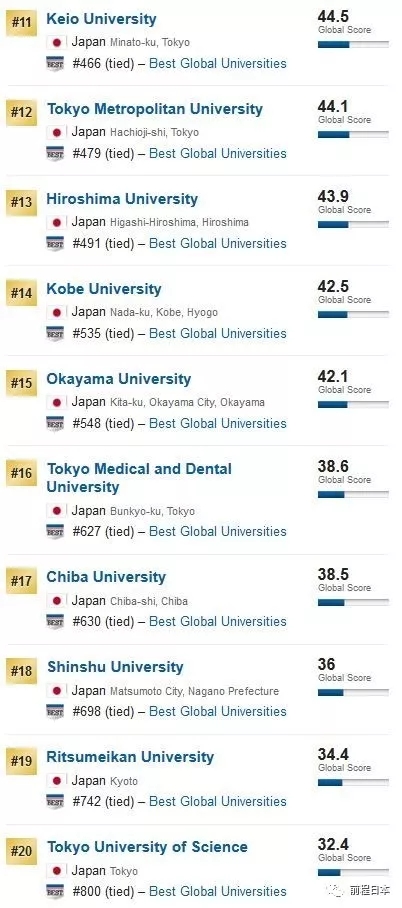Open Kobe University ranking page
The height and width of the screenshot is (908, 402).
point(104,289)
